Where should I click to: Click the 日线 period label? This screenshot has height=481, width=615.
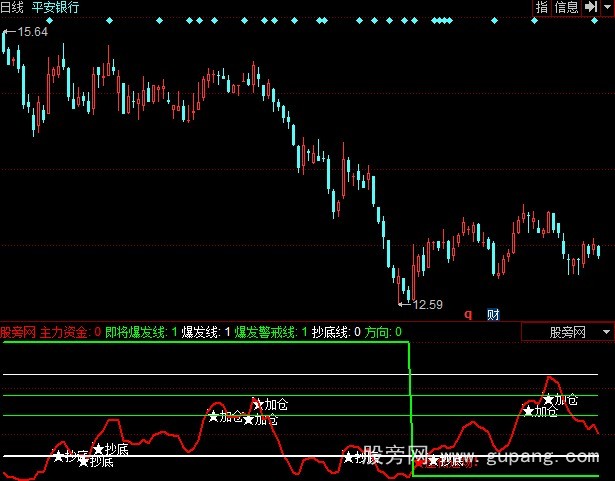pyautogui.click(x=13, y=7)
